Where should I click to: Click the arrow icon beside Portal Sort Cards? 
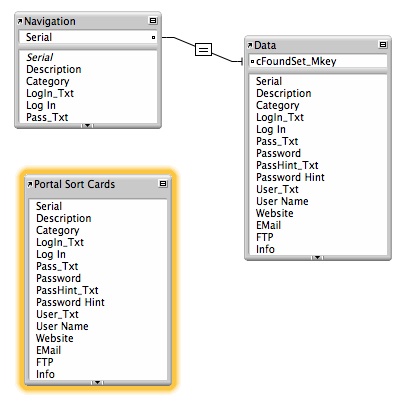(x=30, y=184)
